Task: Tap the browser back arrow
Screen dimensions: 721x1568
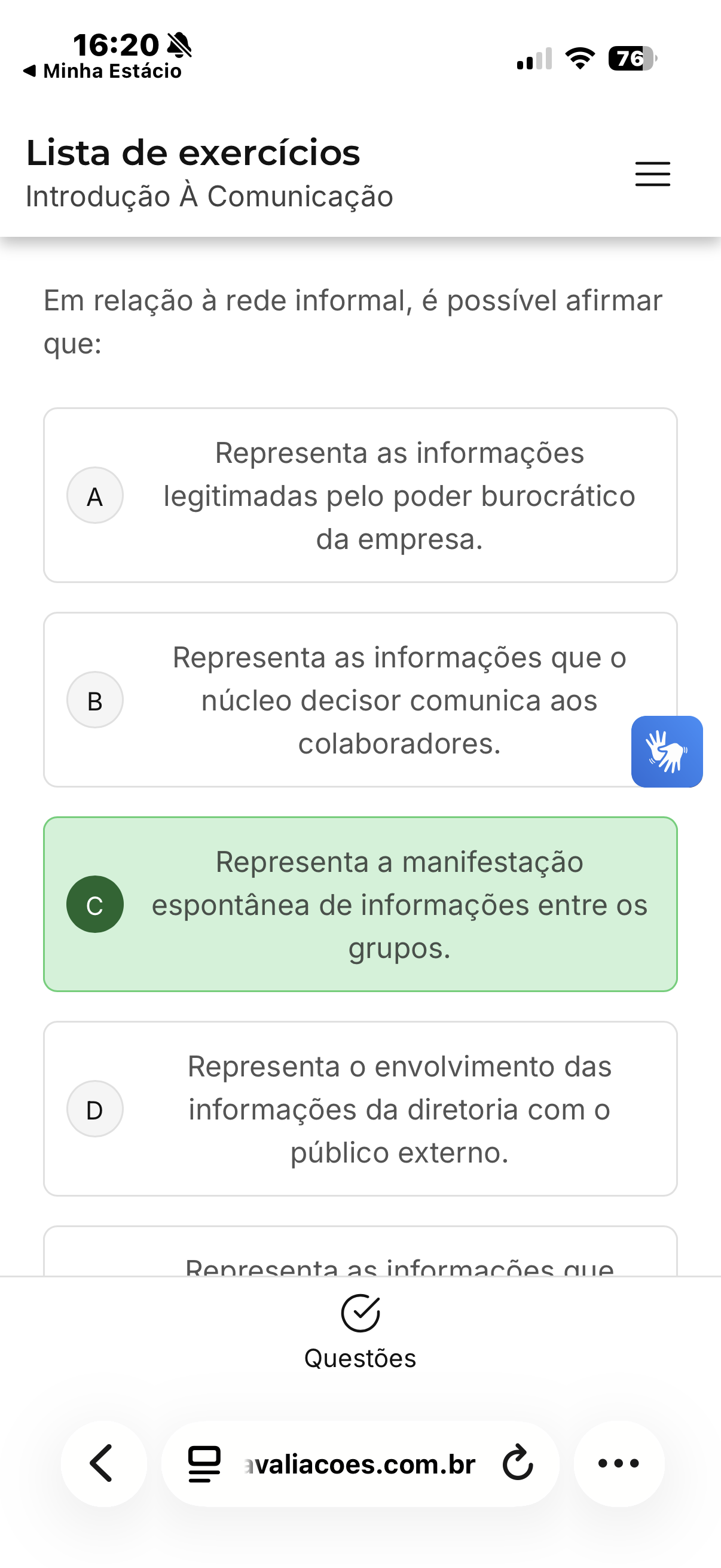Action: tap(103, 1463)
